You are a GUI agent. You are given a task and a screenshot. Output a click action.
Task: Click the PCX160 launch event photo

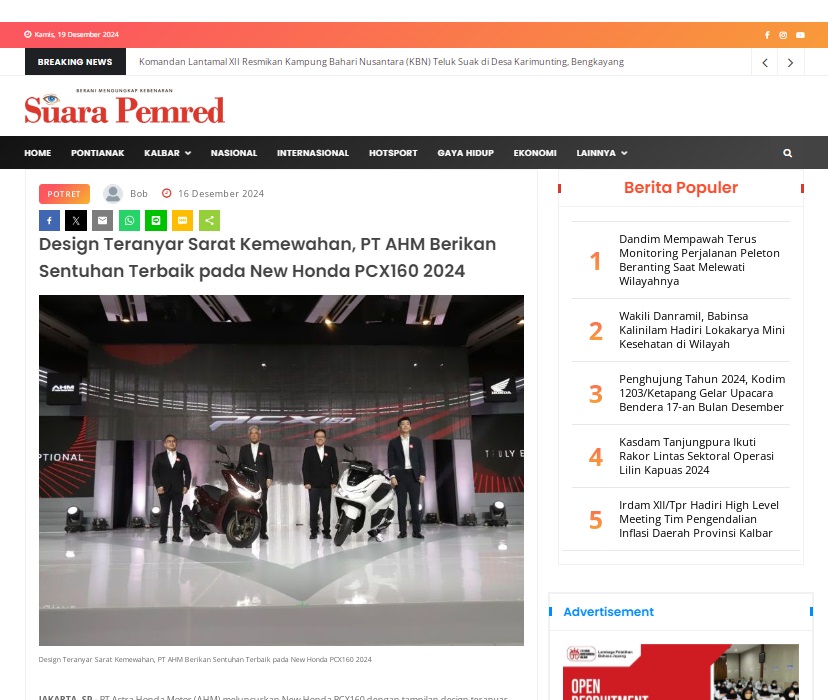281,470
